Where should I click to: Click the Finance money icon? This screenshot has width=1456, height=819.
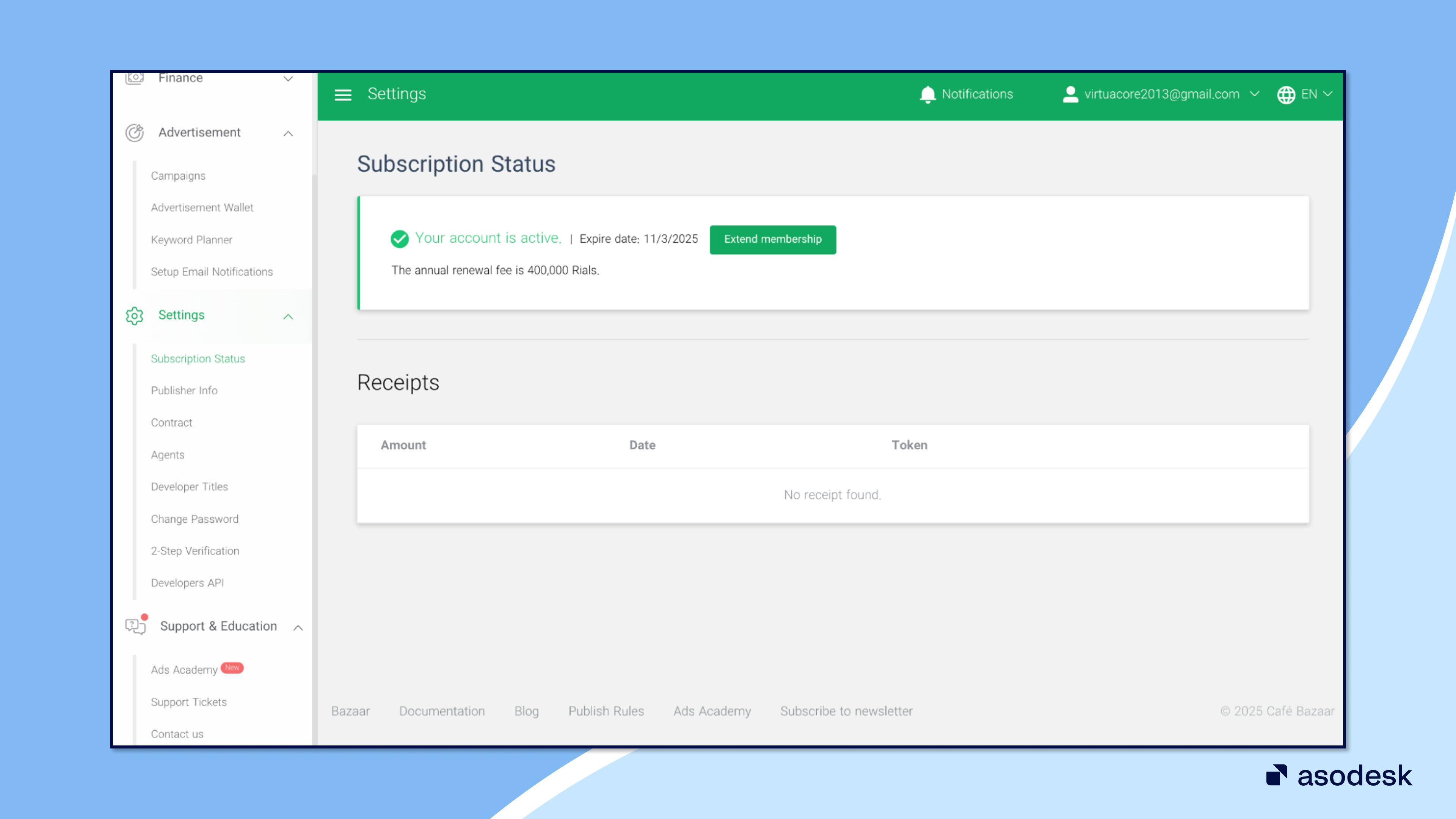[x=135, y=78]
